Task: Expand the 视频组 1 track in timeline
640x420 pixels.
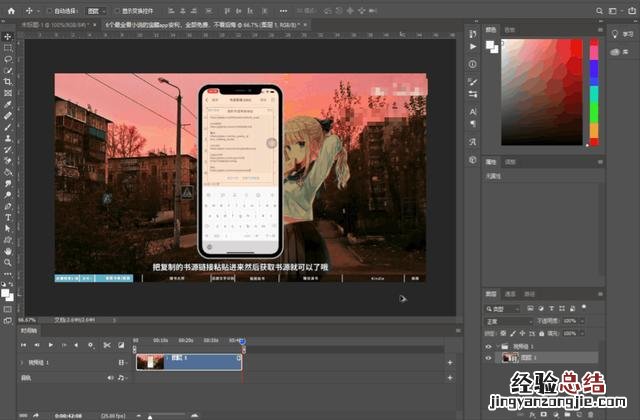Action: tap(22, 361)
